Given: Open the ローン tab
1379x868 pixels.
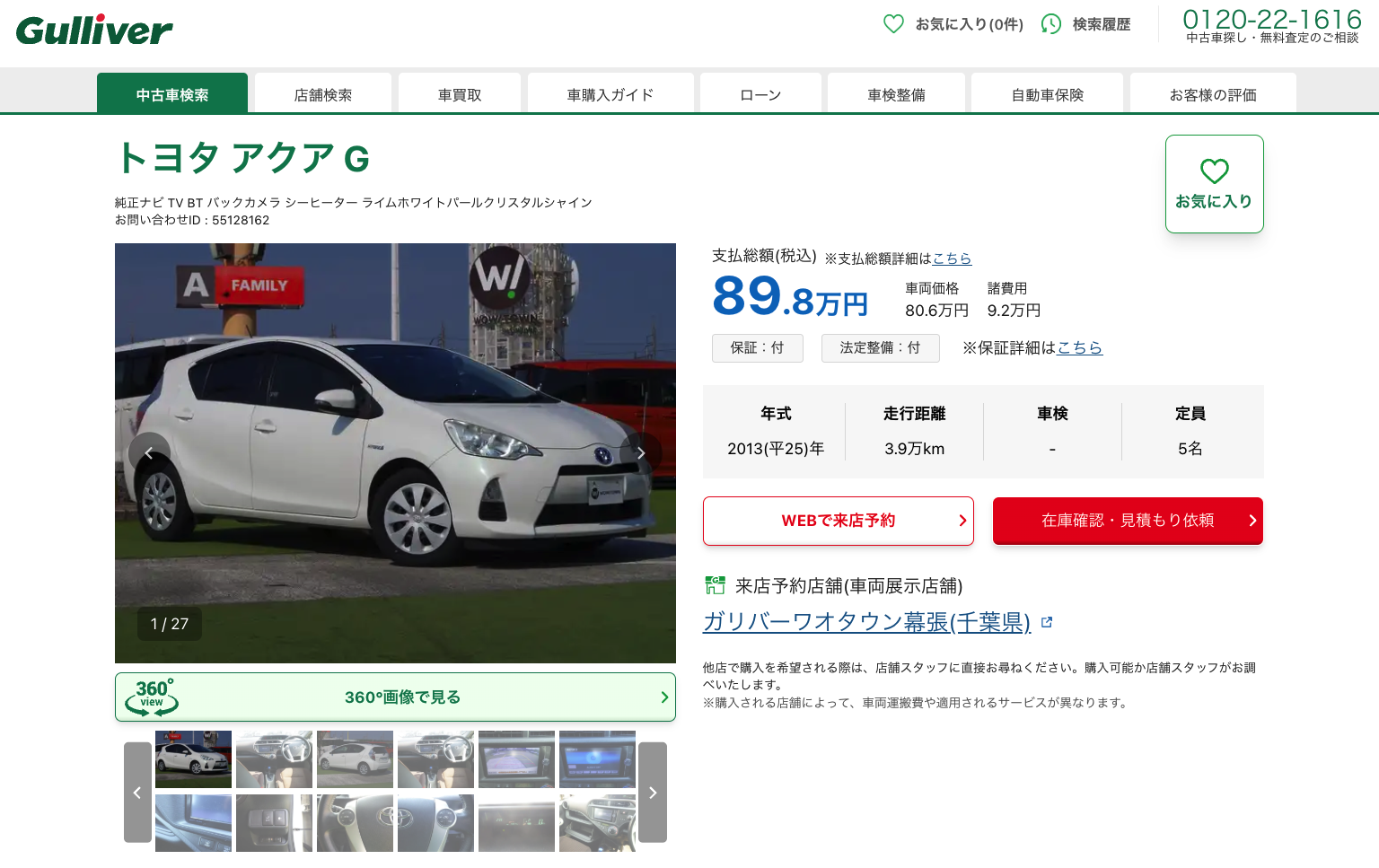Looking at the screenshot, I should [760, 93].
